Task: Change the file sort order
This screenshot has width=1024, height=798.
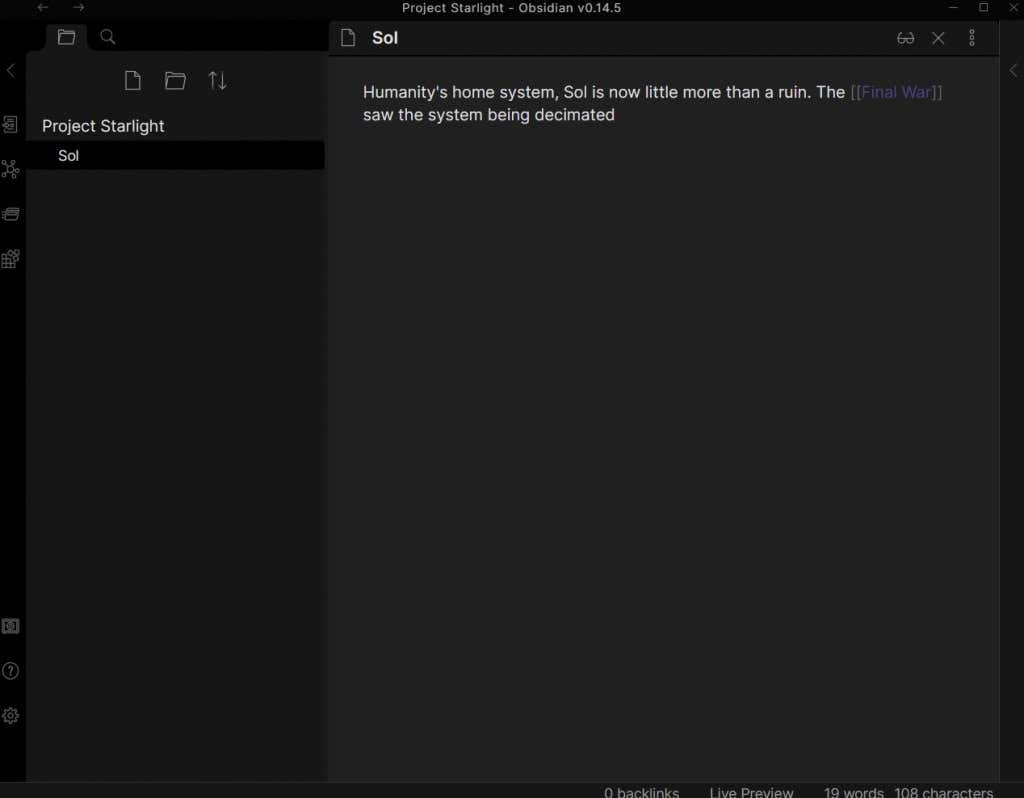Action: pos(217,81)
